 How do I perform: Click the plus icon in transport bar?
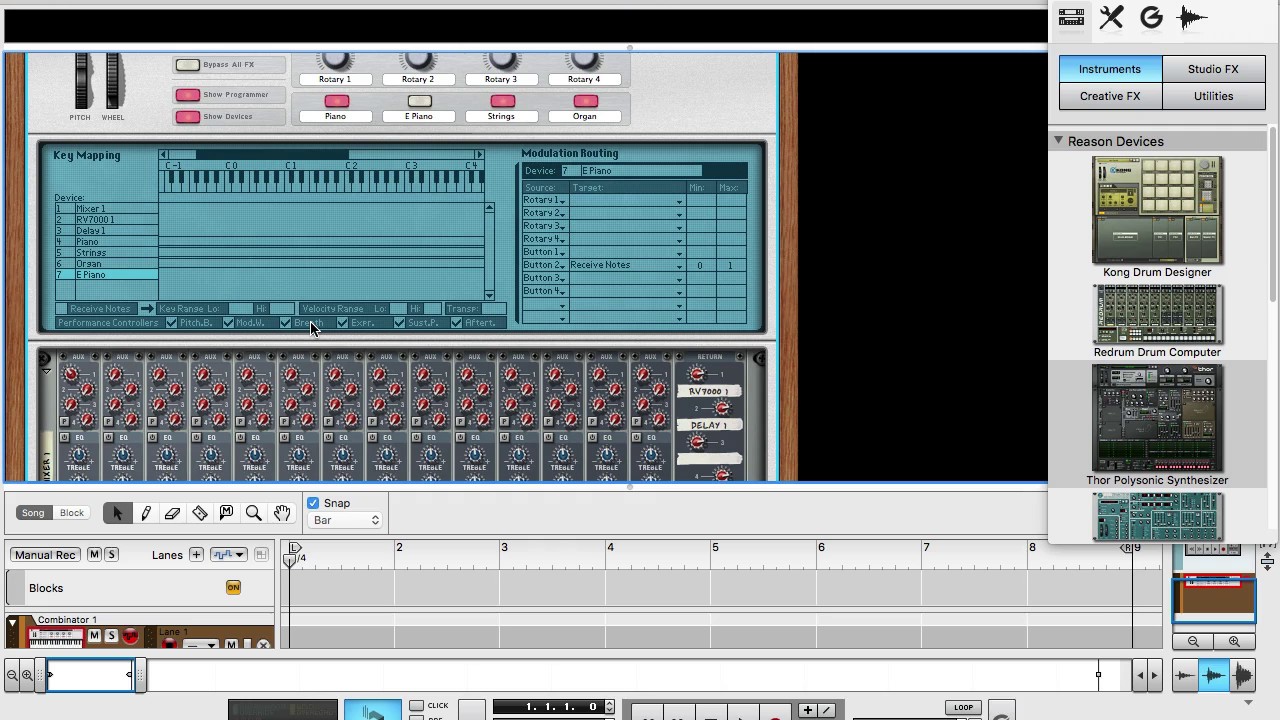(x=808, y=710)
